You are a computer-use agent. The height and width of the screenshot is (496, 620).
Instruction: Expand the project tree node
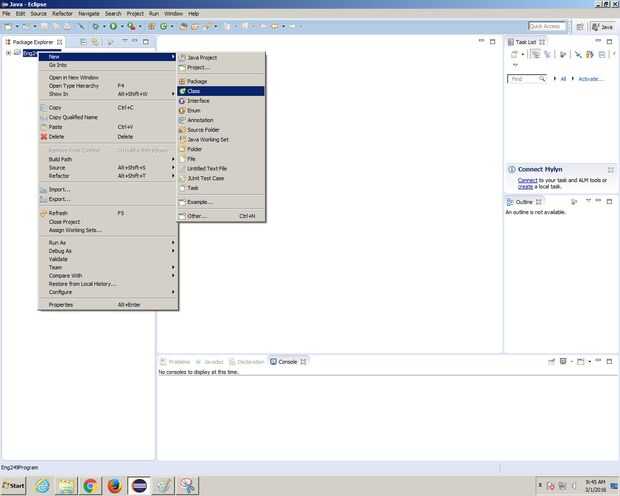[8, 53]
